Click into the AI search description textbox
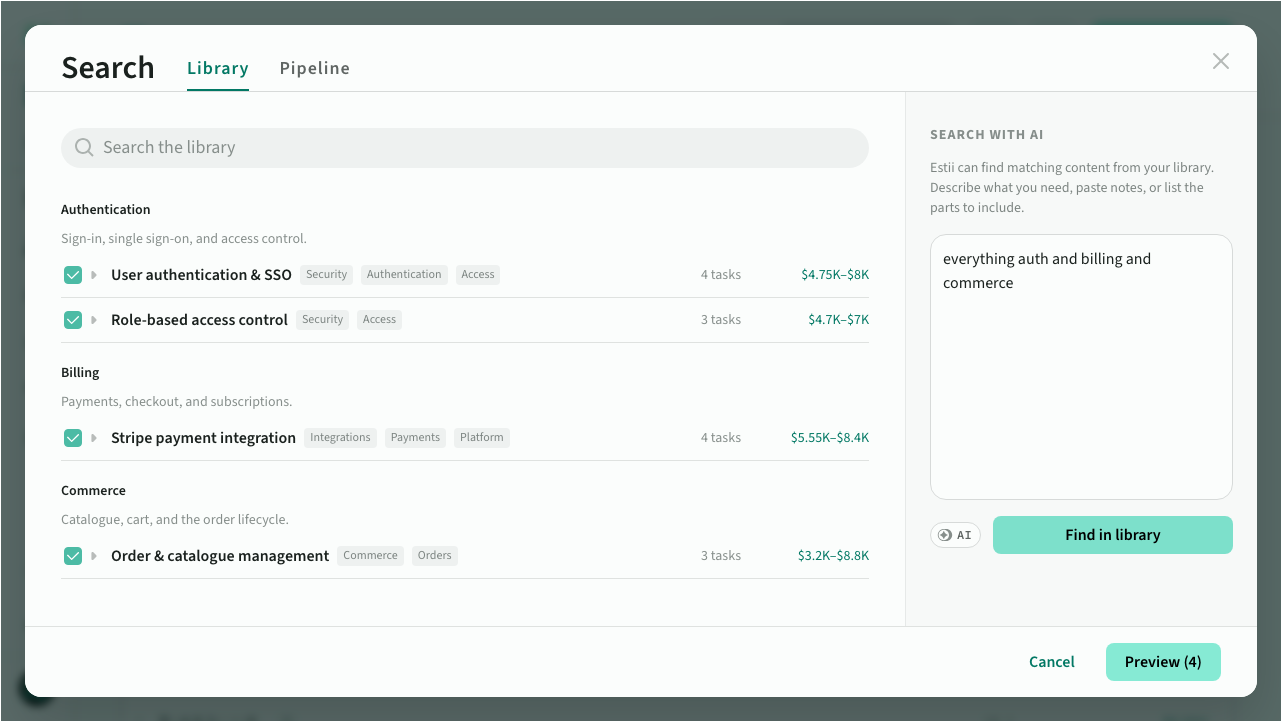 1081,367
